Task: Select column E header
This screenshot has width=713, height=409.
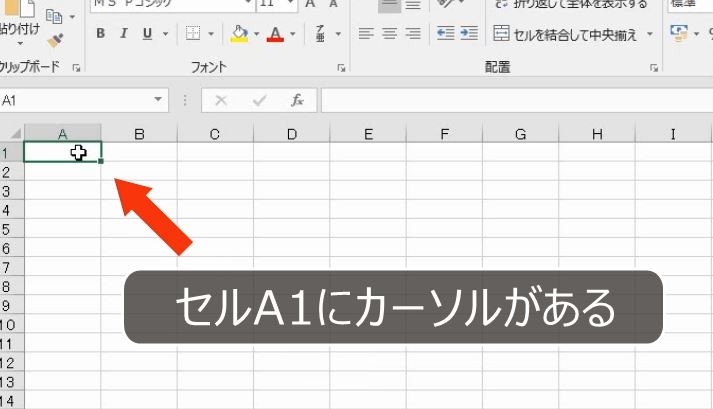Action: pyautogui.click(x=368, y=134)
